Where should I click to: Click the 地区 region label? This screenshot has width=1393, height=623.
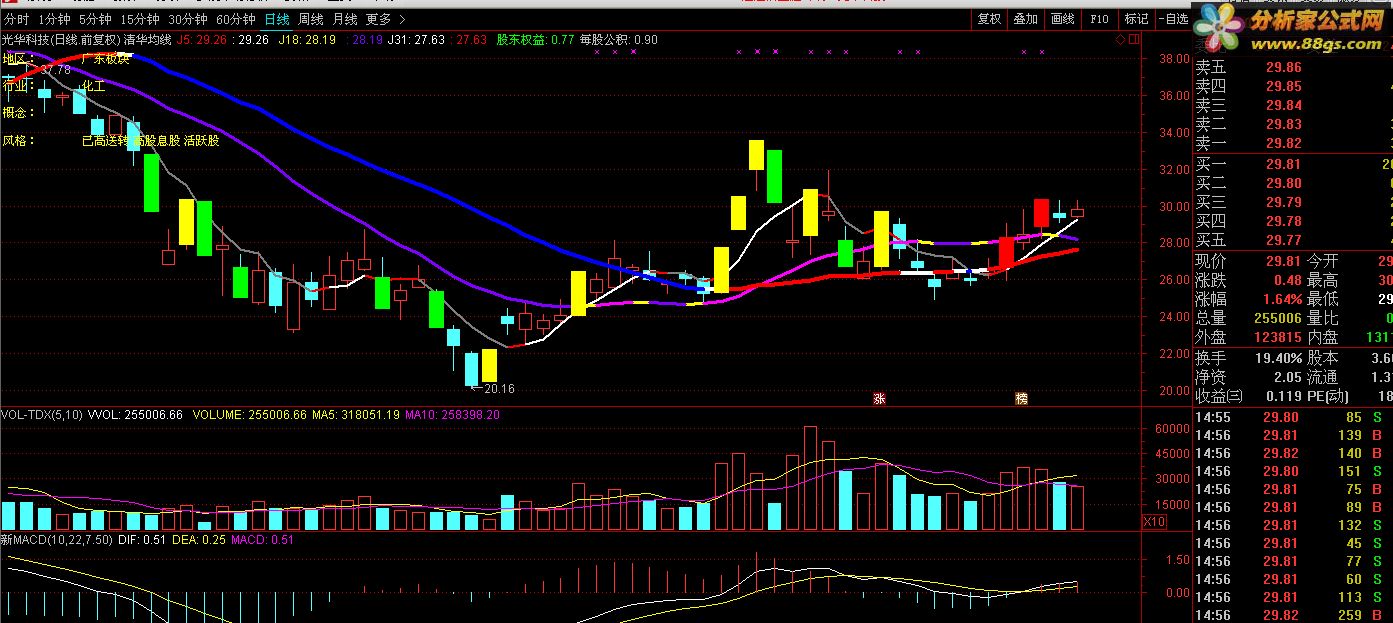pos(19,59)
